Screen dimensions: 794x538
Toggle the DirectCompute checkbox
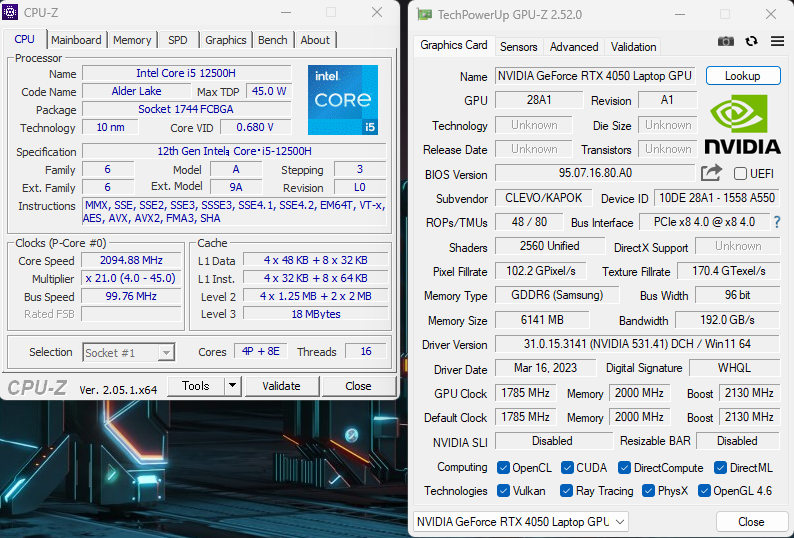[624, 468]
